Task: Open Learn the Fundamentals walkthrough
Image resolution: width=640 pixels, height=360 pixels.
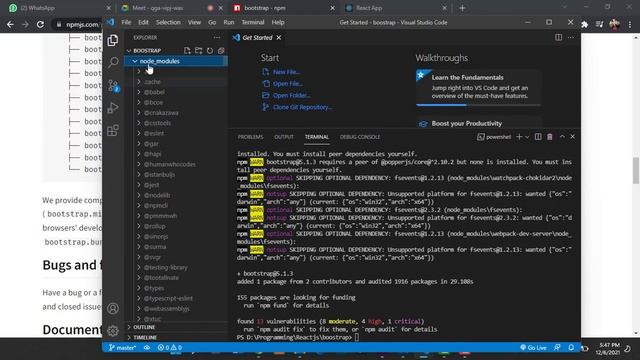Action: [478, 87]
